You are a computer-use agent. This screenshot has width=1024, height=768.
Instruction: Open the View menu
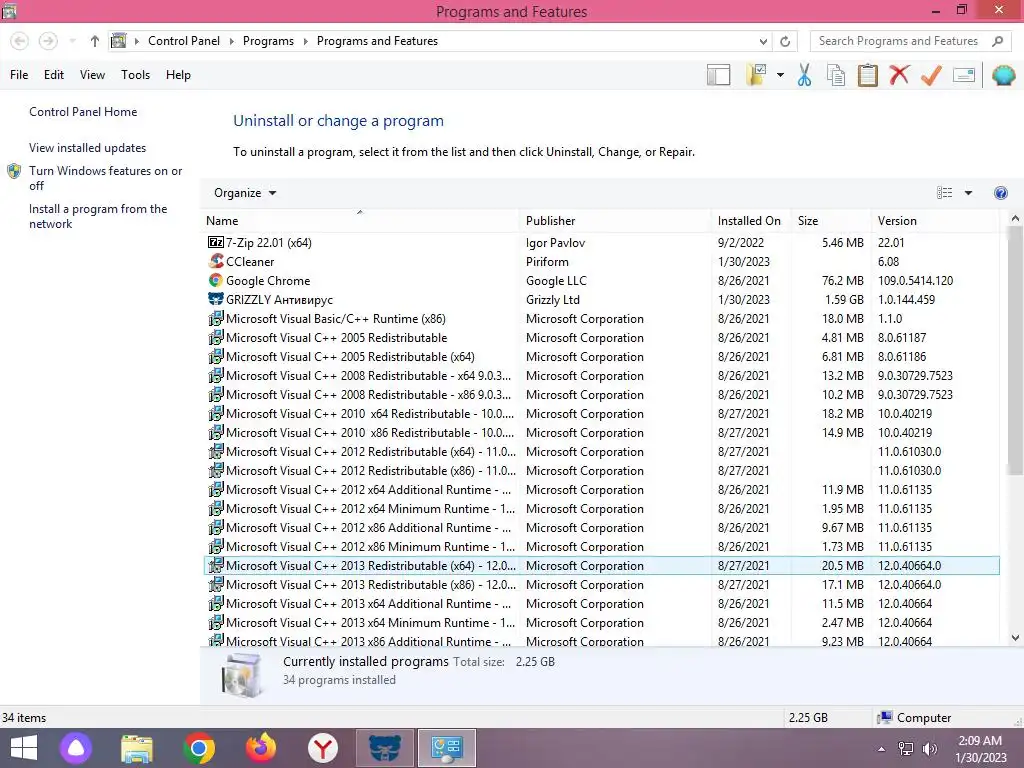coord(92,75)
